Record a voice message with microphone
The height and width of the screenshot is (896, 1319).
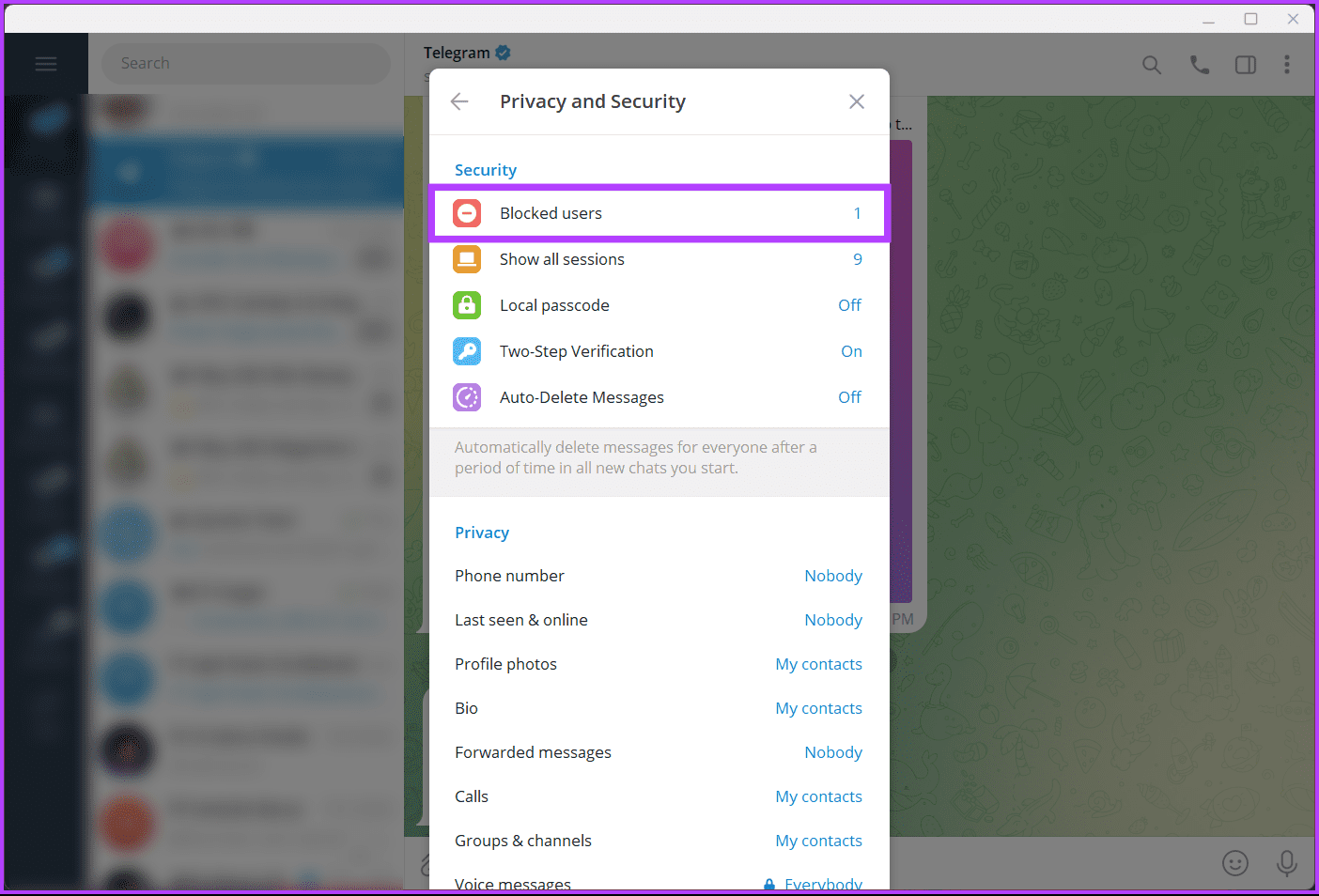click(1287, 862)
